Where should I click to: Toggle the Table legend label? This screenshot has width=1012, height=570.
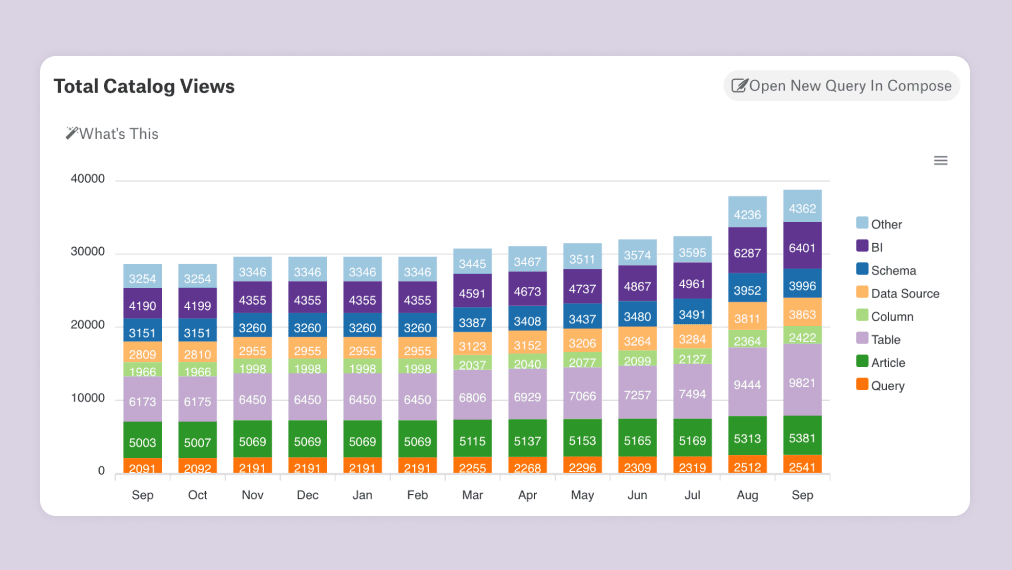(885, 339)
